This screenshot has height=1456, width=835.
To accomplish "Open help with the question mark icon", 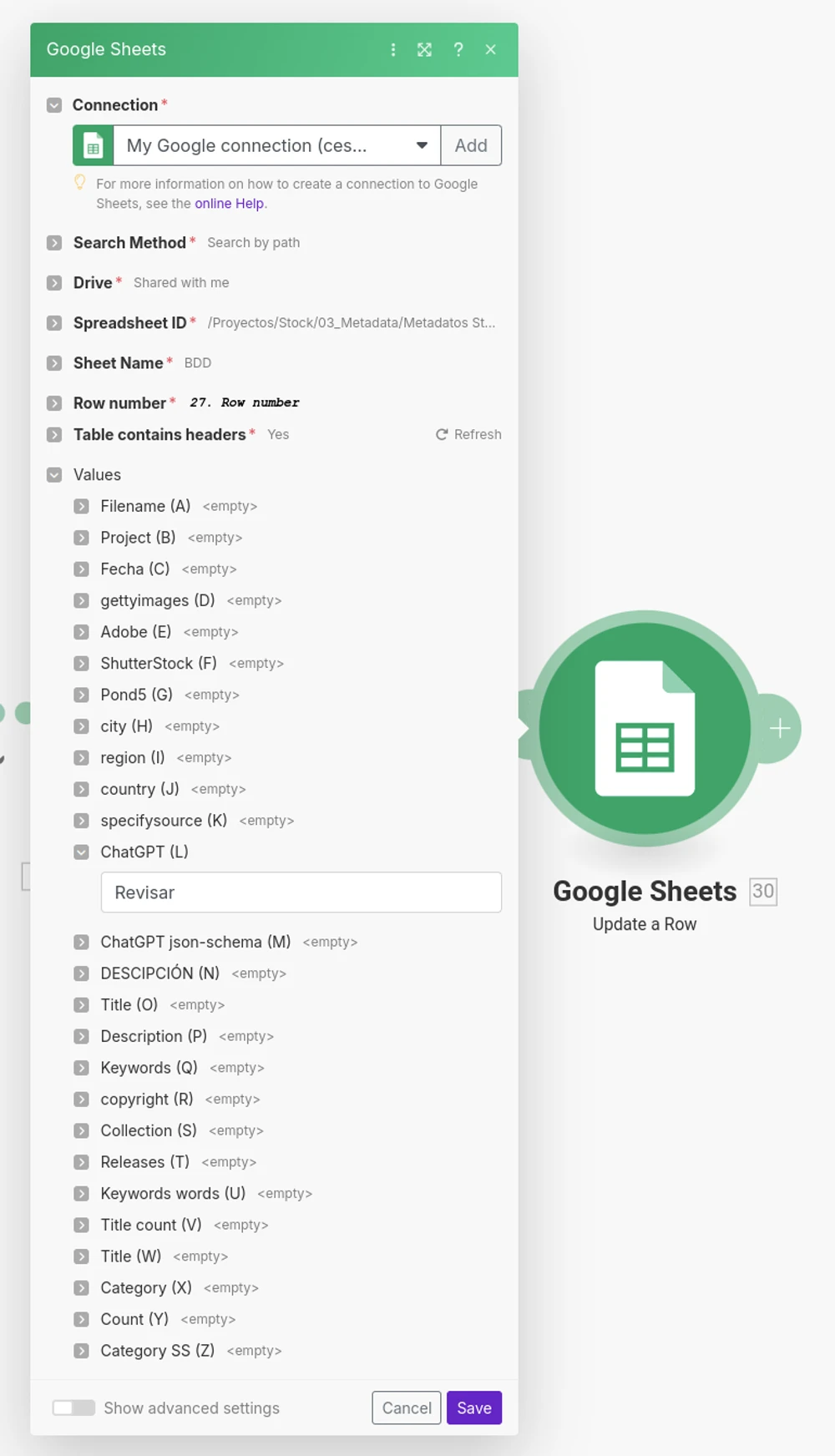I will tap(458, 49).
